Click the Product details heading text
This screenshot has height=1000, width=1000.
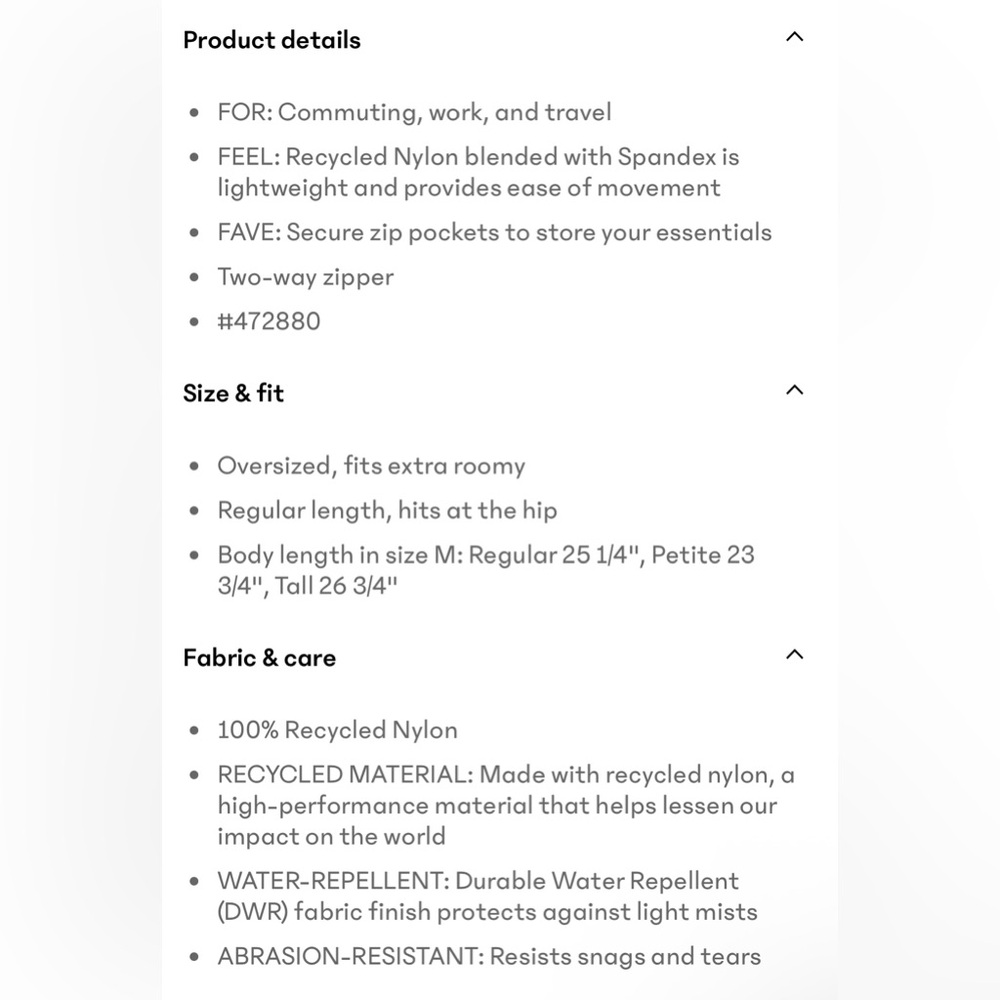(271, 40)
